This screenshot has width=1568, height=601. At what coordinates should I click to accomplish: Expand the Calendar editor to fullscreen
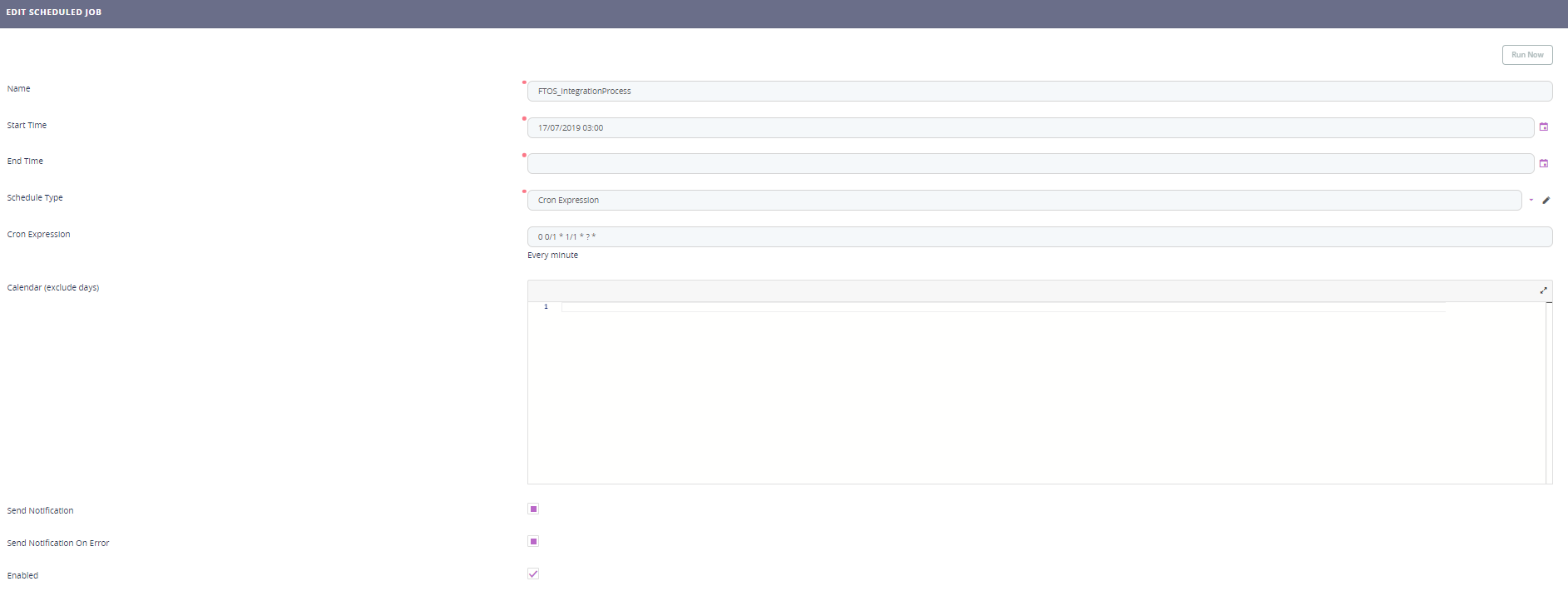pos(1543,291)
